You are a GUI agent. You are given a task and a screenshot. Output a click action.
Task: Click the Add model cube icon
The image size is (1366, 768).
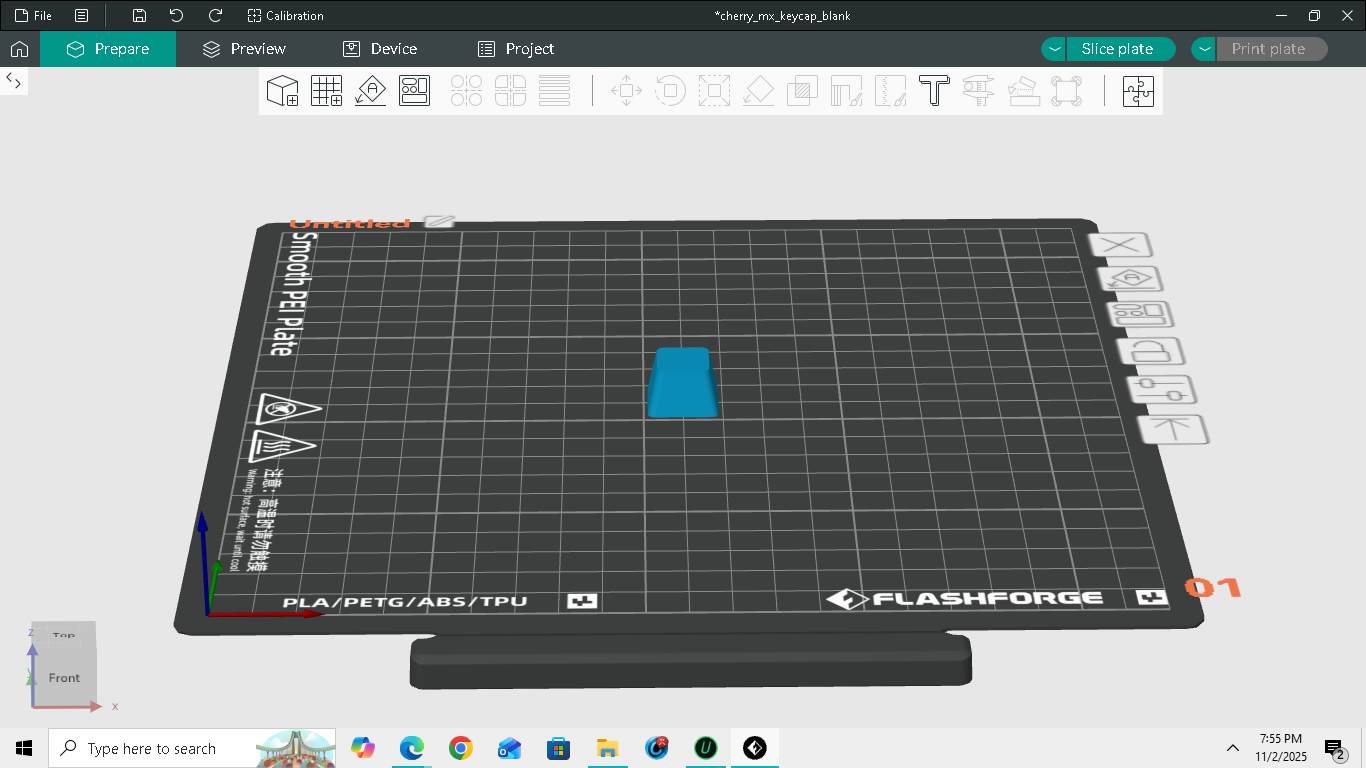point(282,91)
